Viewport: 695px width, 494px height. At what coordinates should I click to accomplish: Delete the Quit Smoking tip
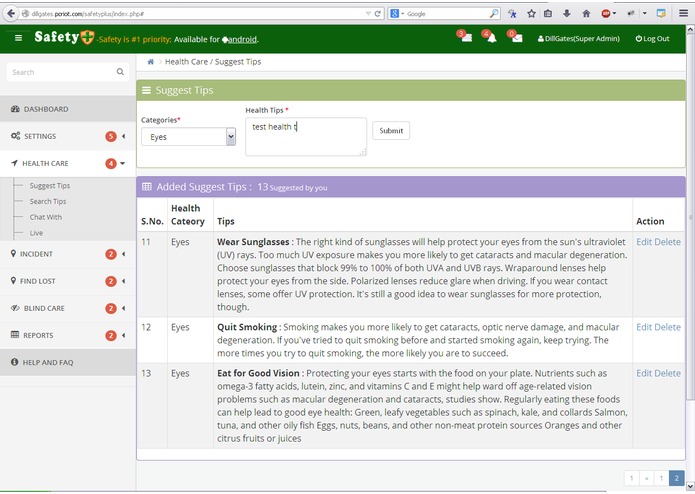click(668, 327)
